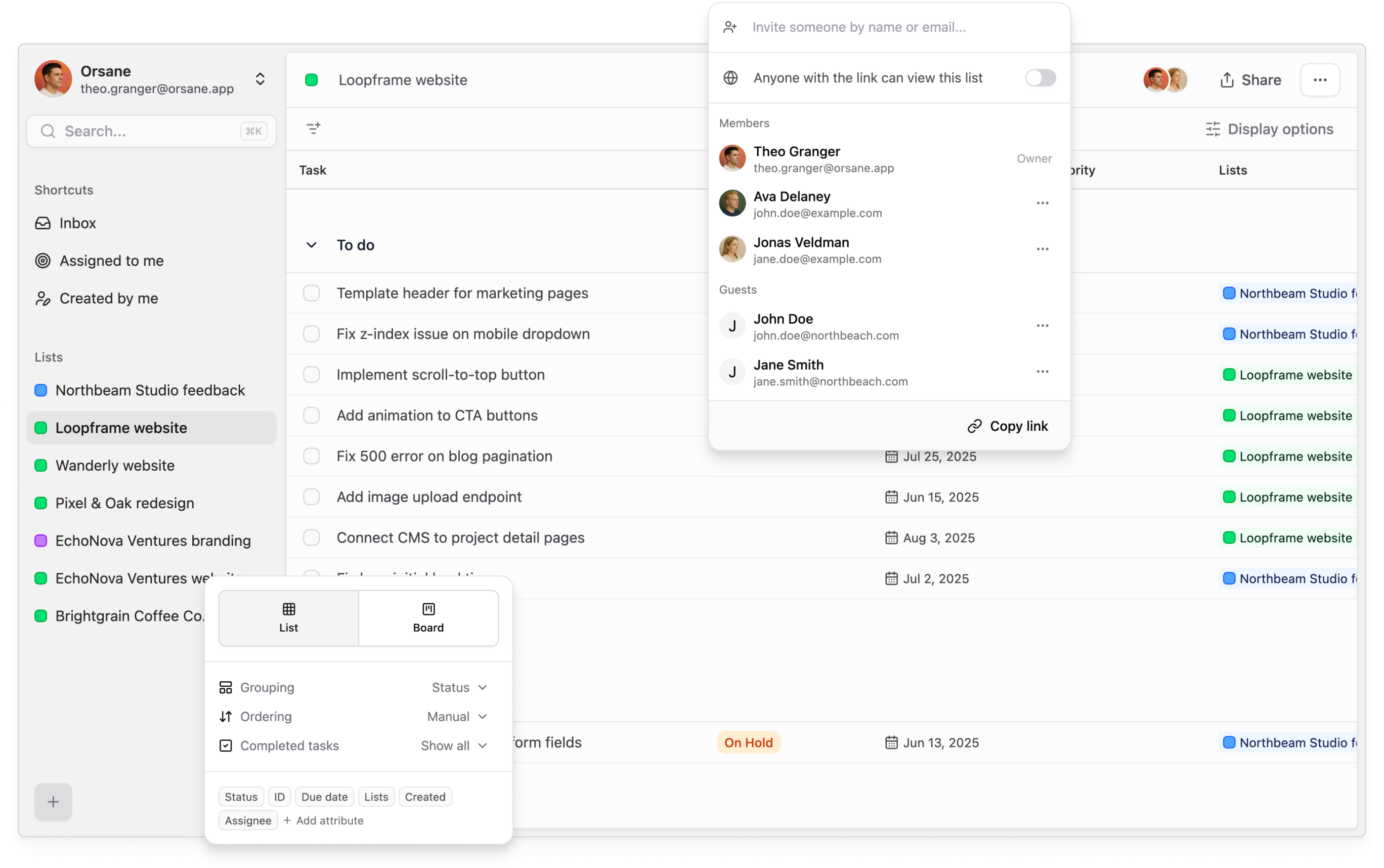Check off 'Fix z-index issue on mobile dropdown'
1384x868 pixels.
click(311, 333)
